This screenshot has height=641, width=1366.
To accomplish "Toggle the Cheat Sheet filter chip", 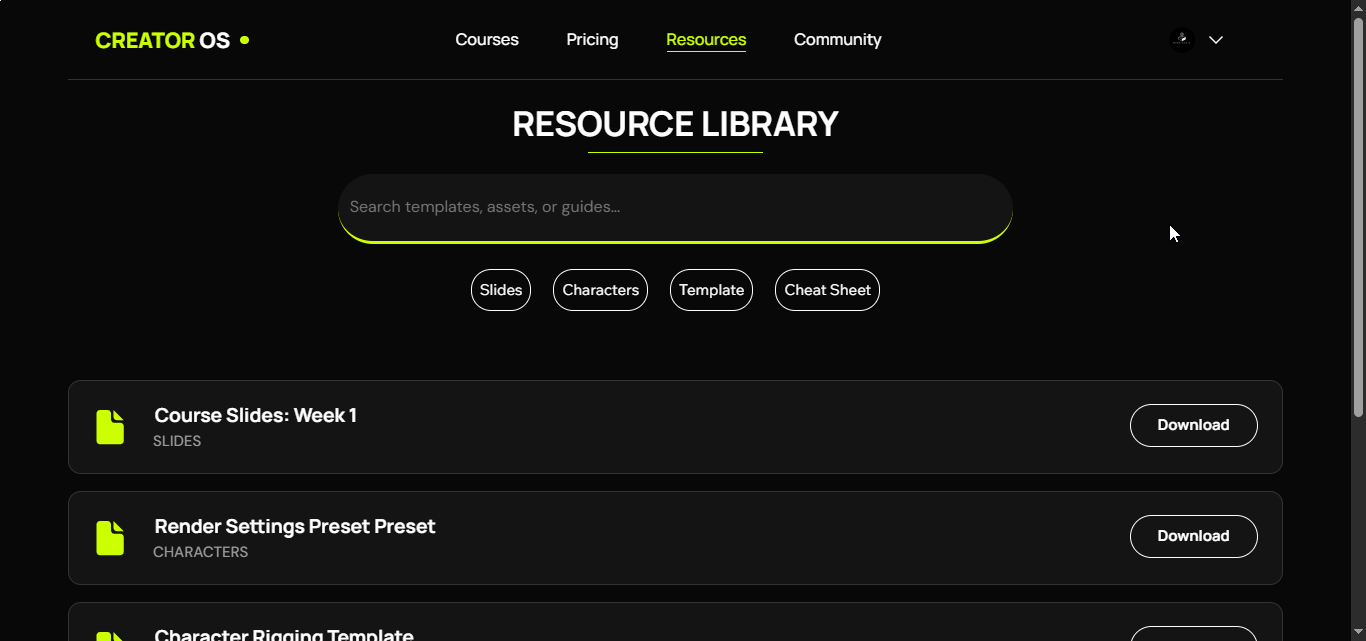I will [827, 290].
